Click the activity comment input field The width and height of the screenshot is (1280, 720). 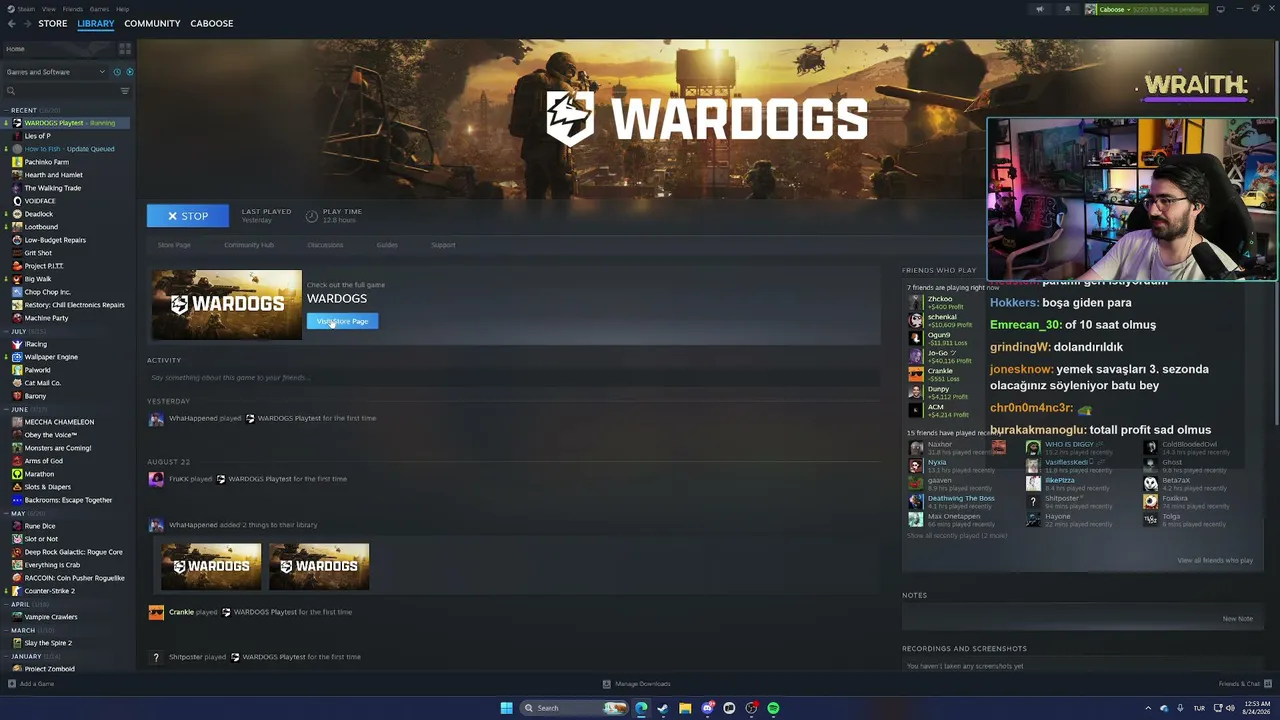(514, 378)
